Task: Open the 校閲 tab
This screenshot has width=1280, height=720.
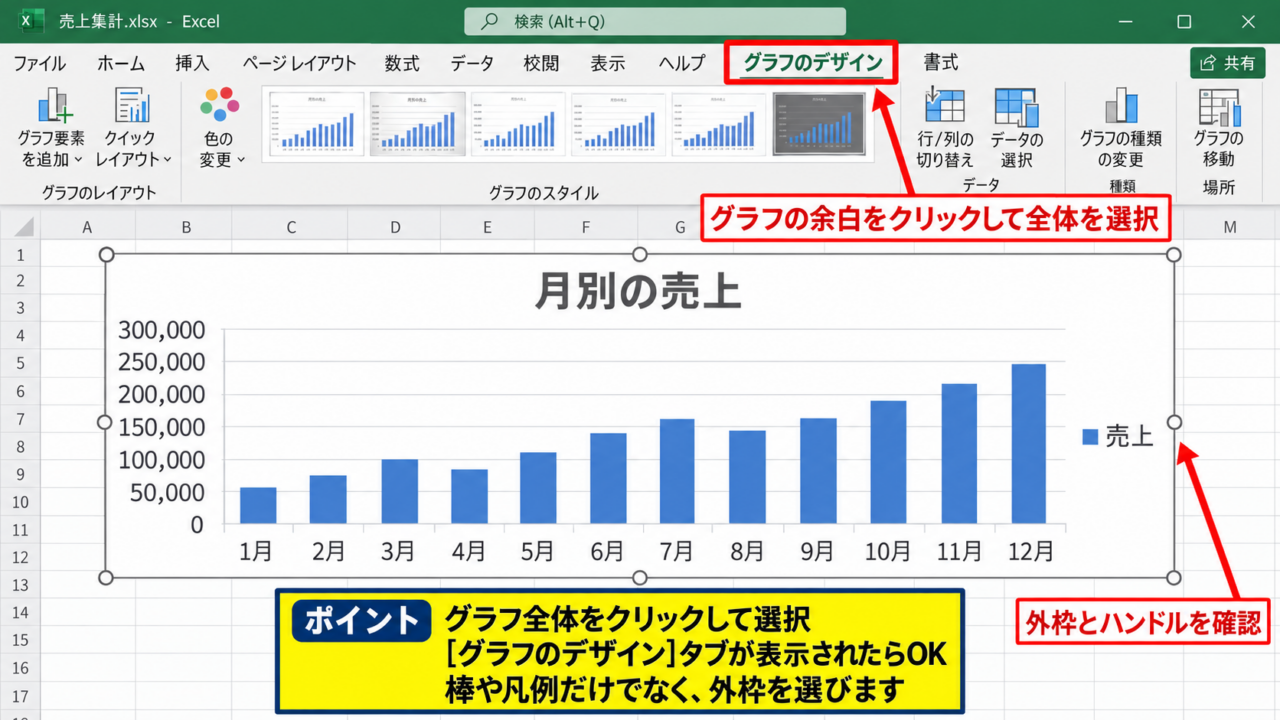Action: 542,63
